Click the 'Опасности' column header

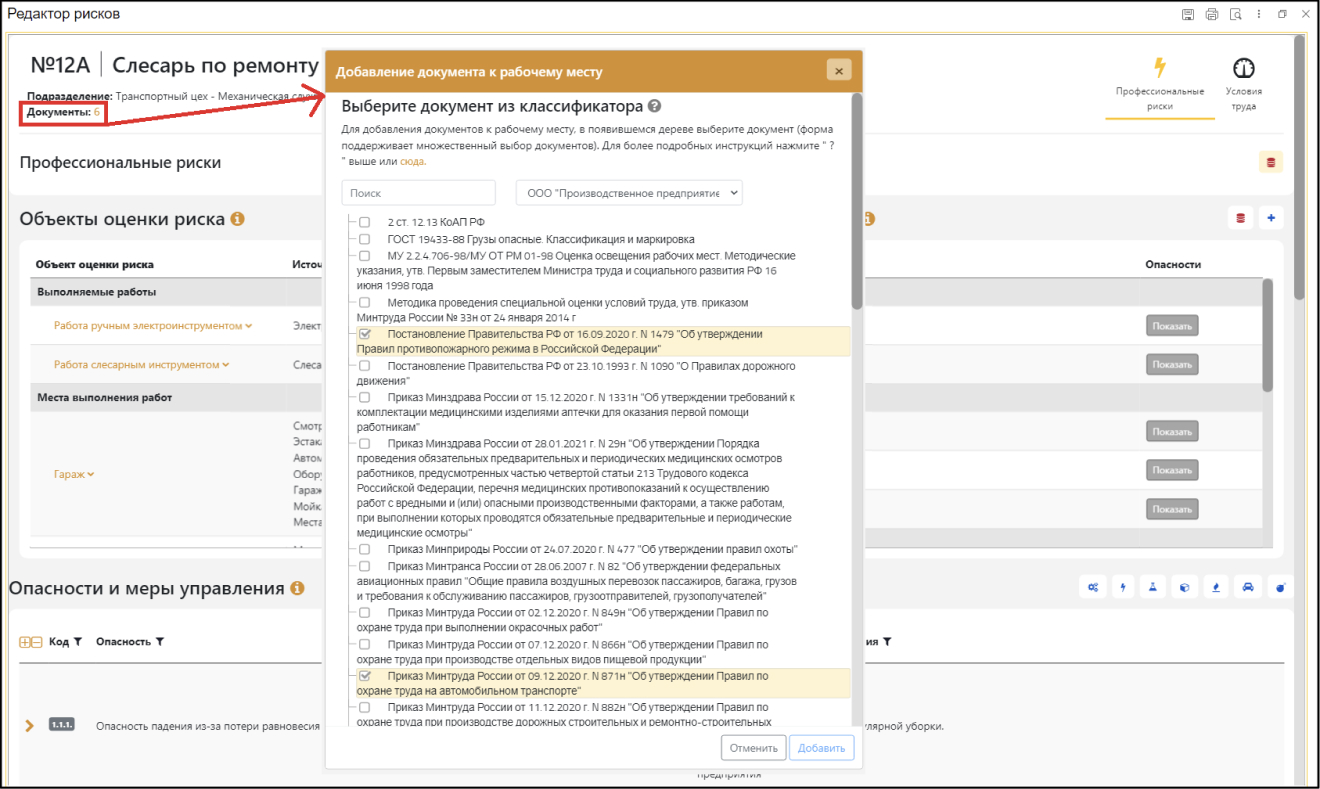point(1173,265)
